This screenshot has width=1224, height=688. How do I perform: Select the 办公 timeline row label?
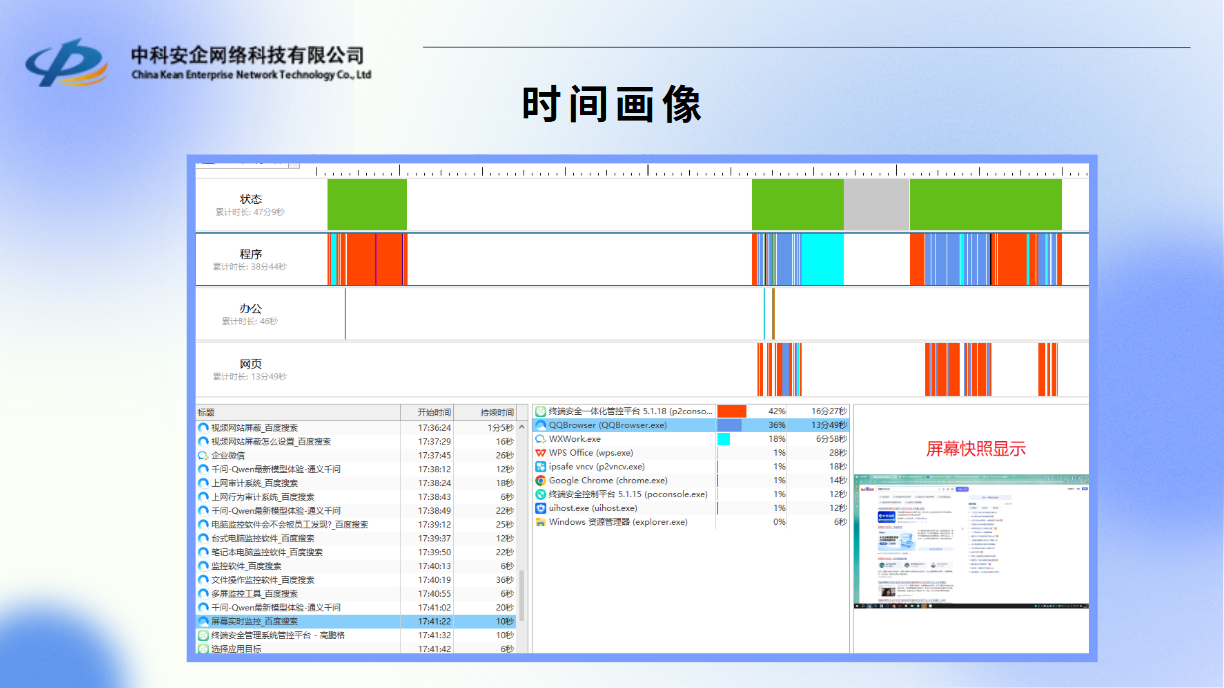tap(251, 309)
